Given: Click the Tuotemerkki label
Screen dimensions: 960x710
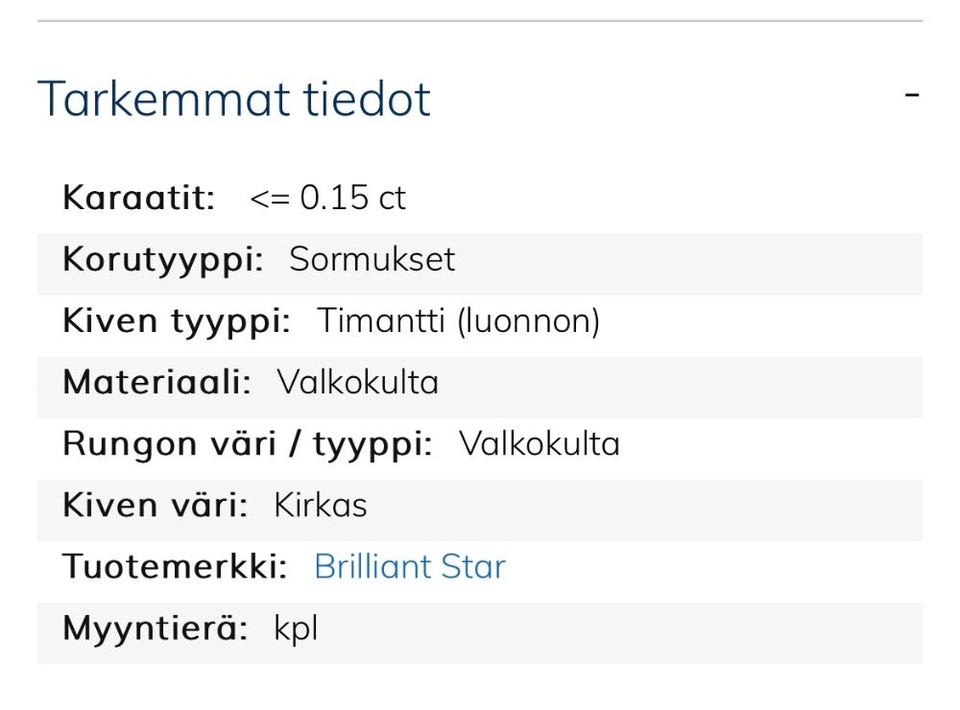Looking at the screenshot, I should click(x=175, y=567).
